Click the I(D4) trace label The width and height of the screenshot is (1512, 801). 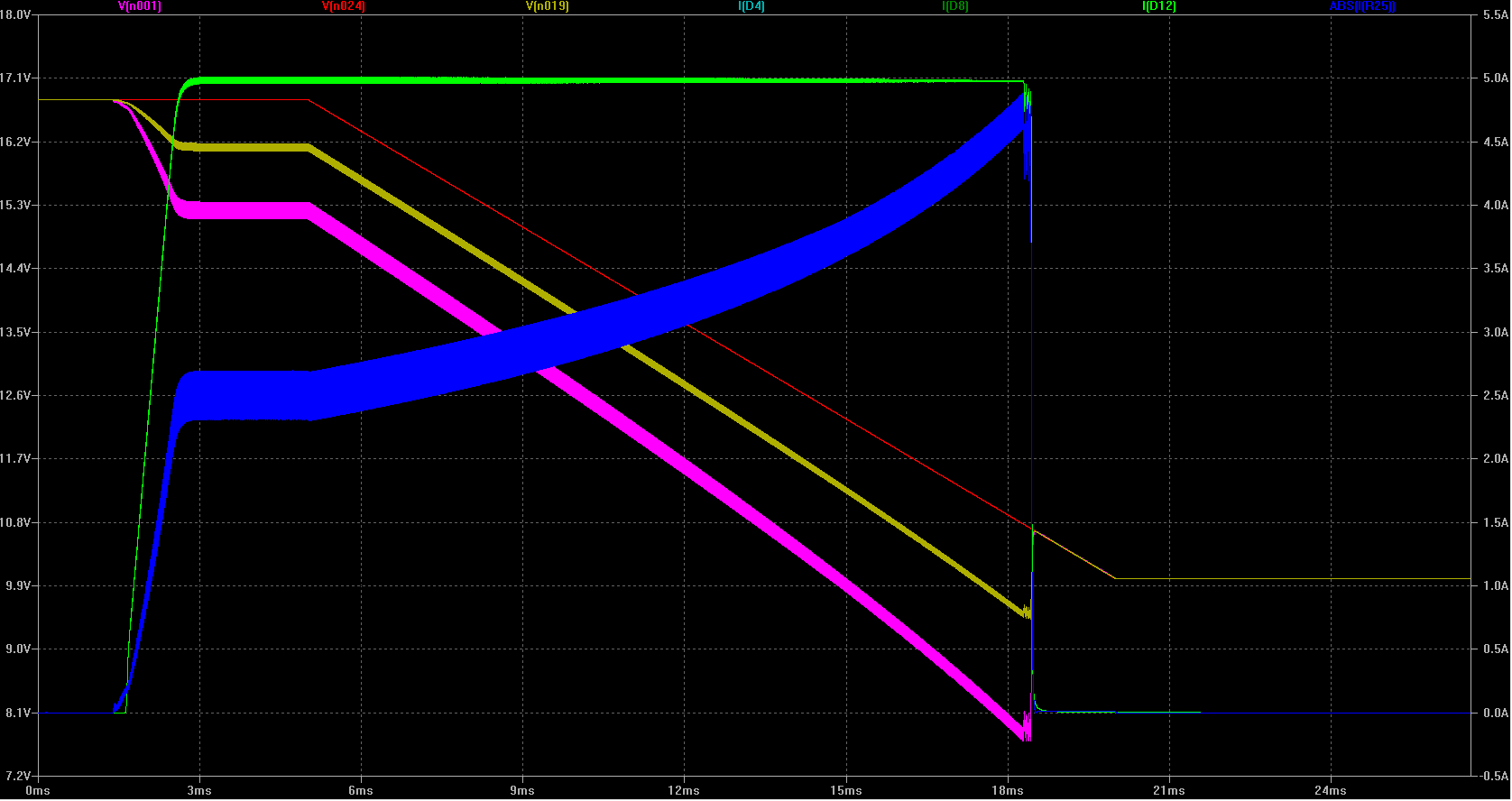pyautogui.click(x=751, y=6)
